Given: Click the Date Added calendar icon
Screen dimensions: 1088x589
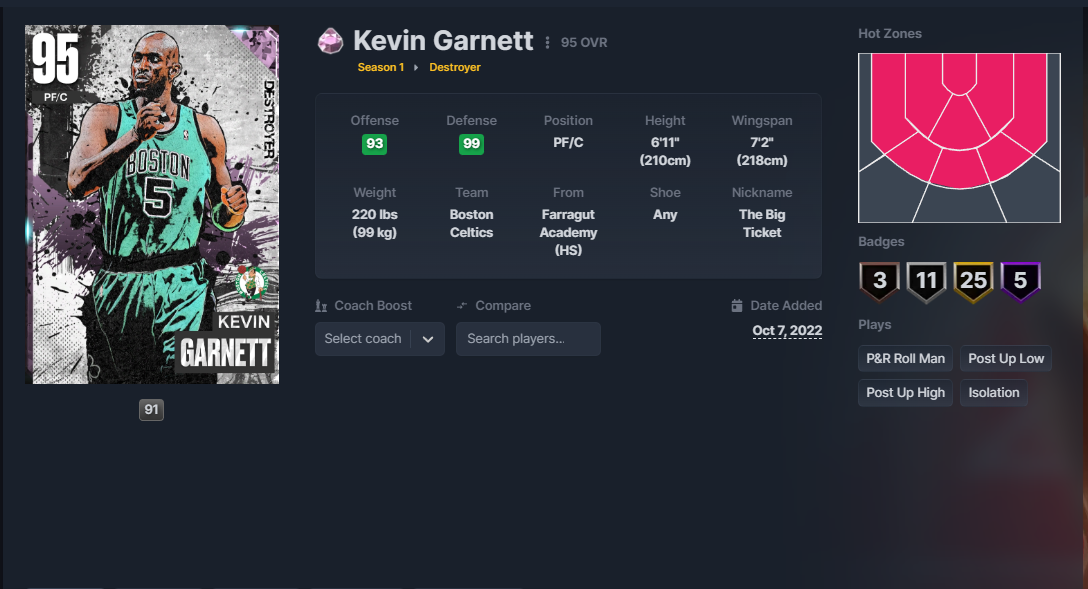Looking at the screenshot, I should [737, 306].
